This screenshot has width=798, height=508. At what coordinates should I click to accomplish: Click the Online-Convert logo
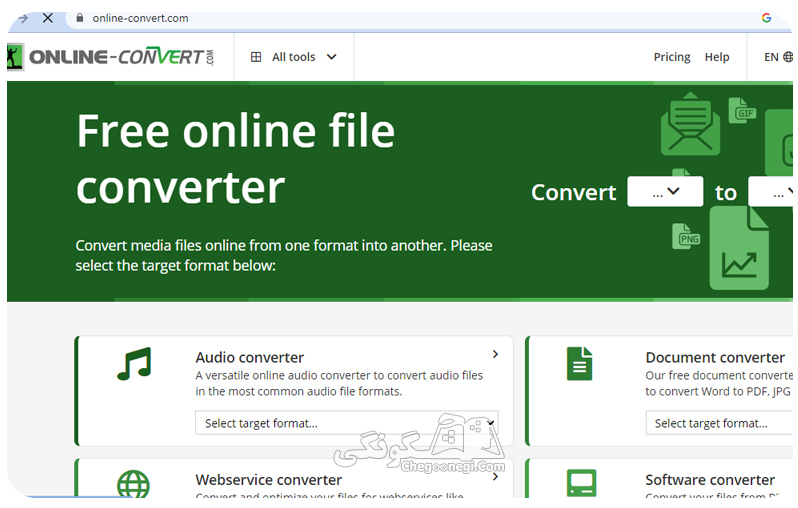click(110, 57)
